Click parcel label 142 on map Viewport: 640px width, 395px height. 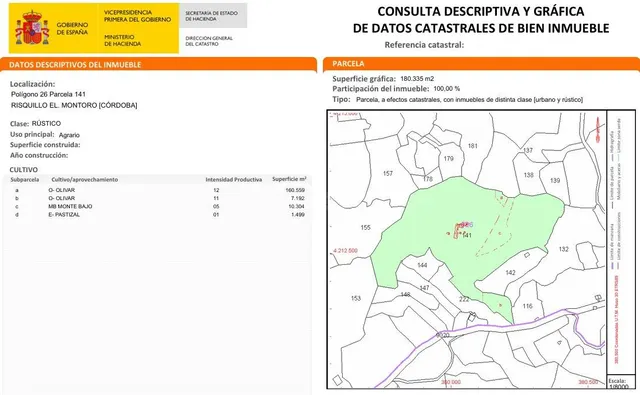coord(510,273)
